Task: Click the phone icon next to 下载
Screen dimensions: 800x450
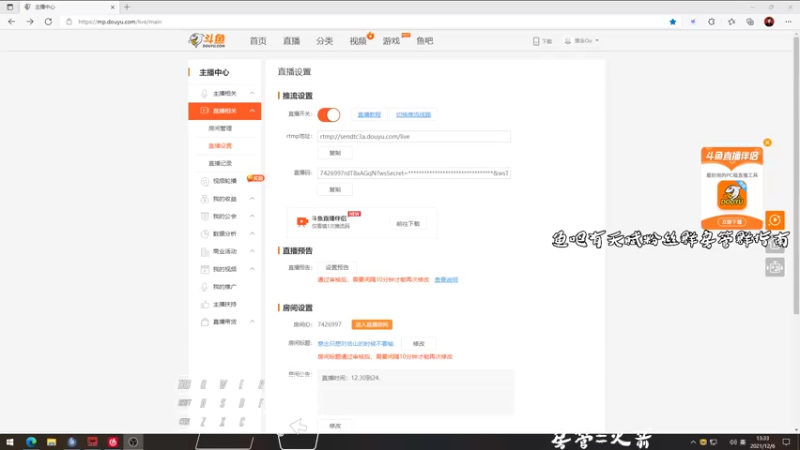Action: pos(536,41)
